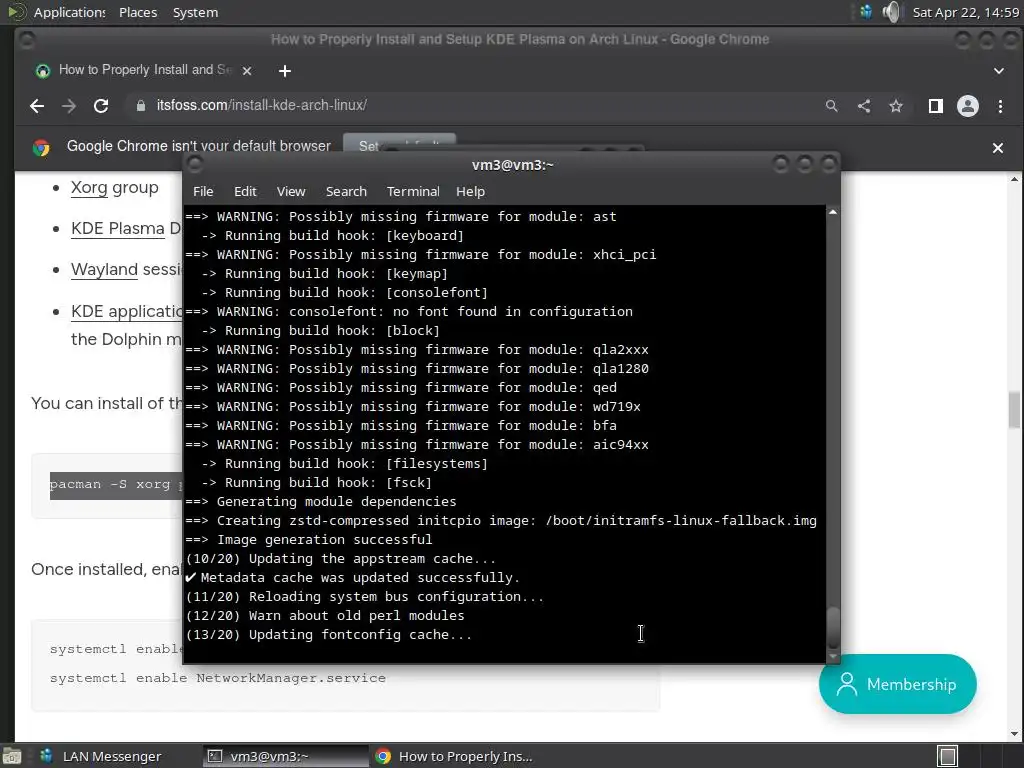Open terminal Search menu
Viewport: 1024px width, 768px height.
coord(346,191)
